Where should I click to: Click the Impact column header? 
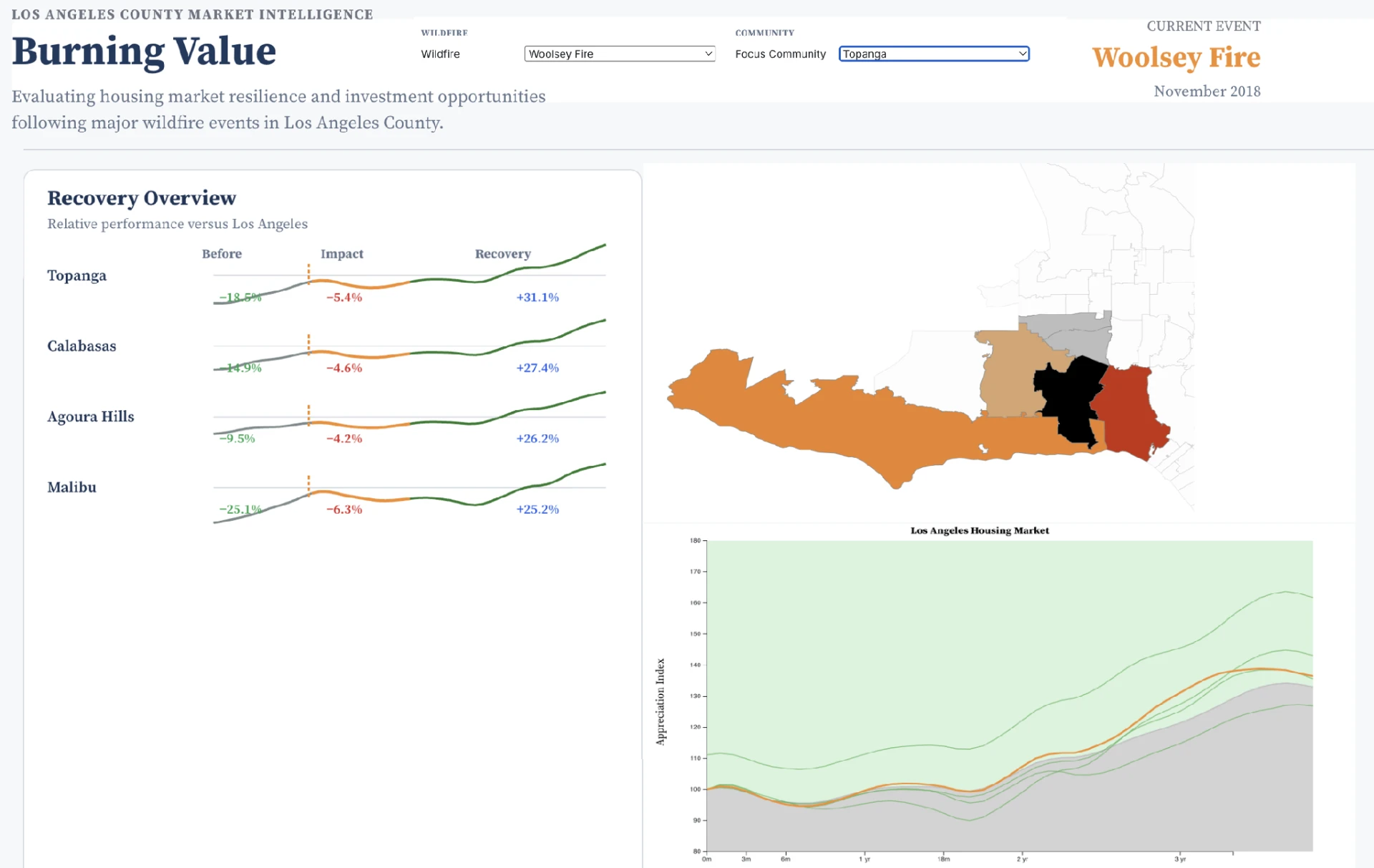[342, 254]
